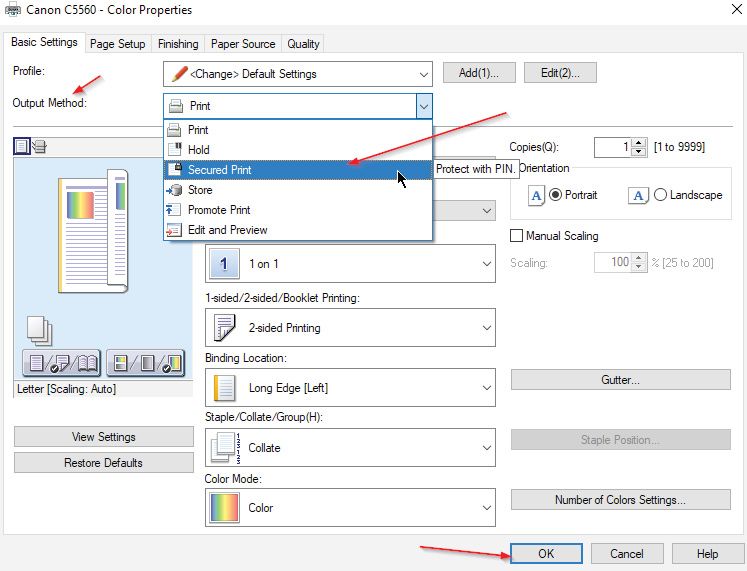Click the Canon printer title bar icon

pyautogui.click(x=13, y=10)
